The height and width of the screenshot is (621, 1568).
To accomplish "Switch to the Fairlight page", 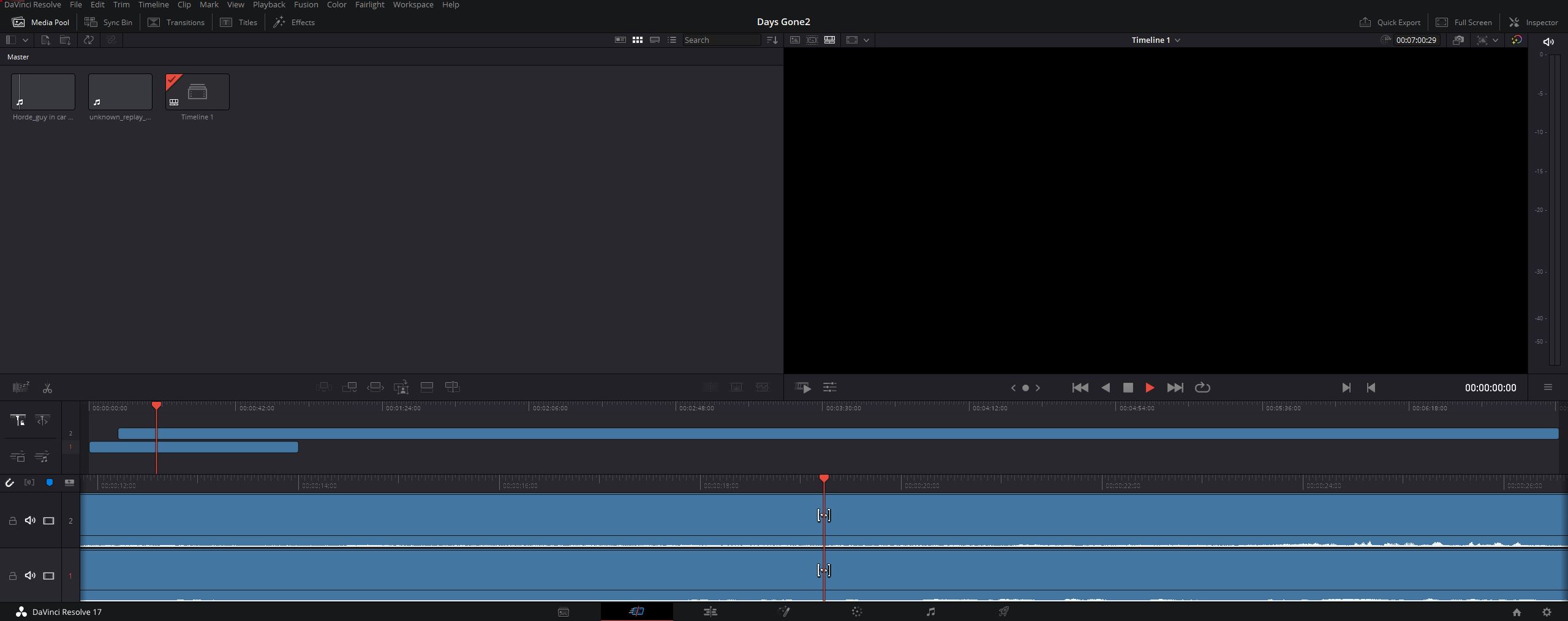I will coord(930,611).
